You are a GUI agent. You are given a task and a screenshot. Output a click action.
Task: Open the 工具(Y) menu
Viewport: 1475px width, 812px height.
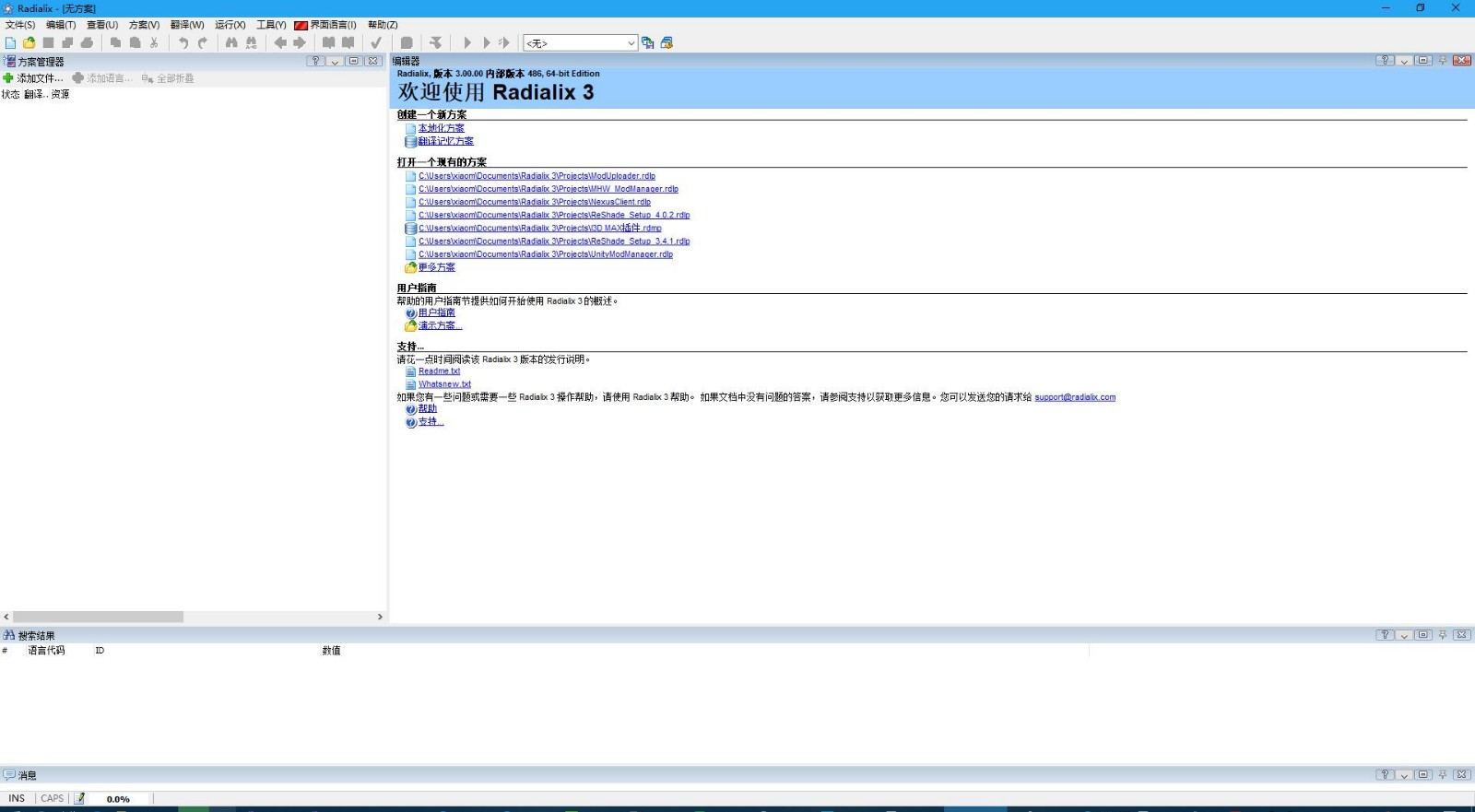click(x=271, y=25)
